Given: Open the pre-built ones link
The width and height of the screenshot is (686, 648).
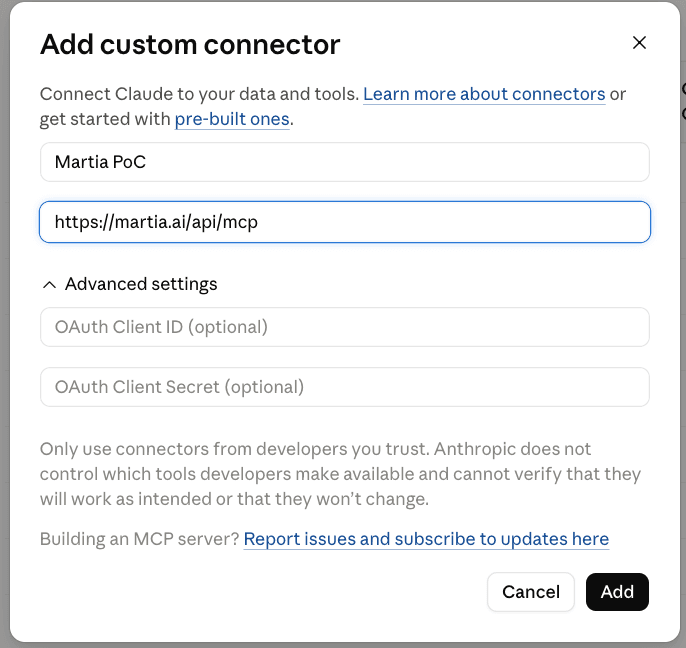Looking at the screenshot, I should [232, 119].
